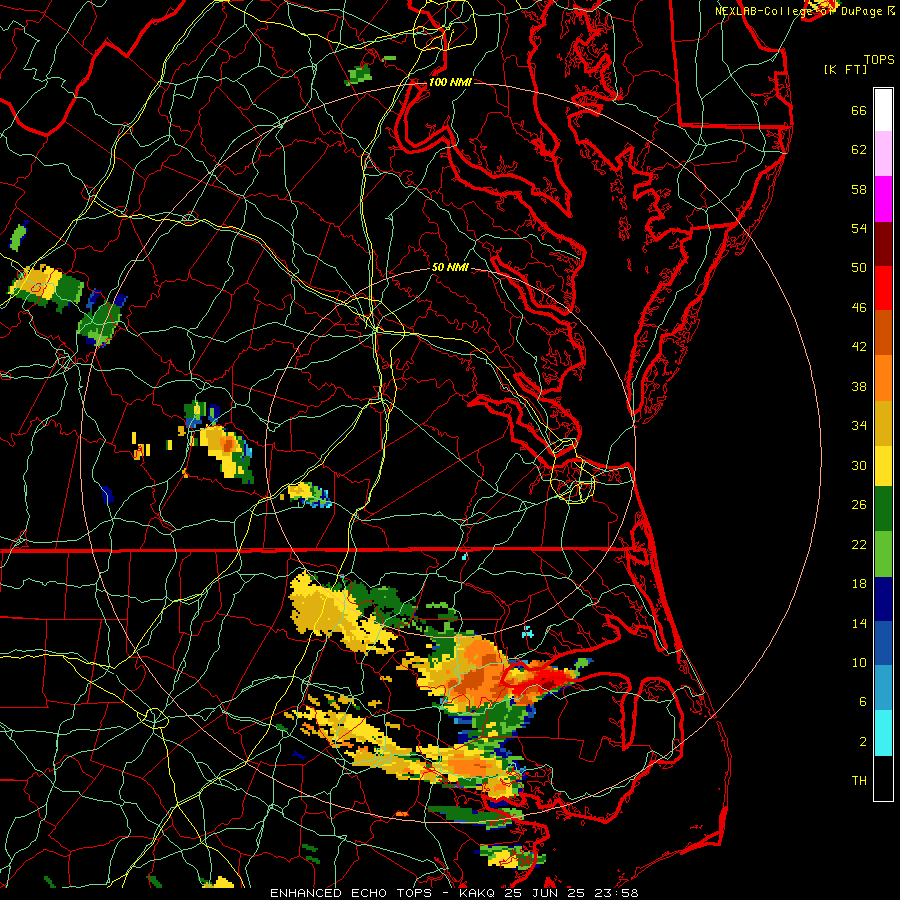Click the burnt orange 42 kft legend swatch
This screenshot has width=900, height=900.
tap(883, 333)
